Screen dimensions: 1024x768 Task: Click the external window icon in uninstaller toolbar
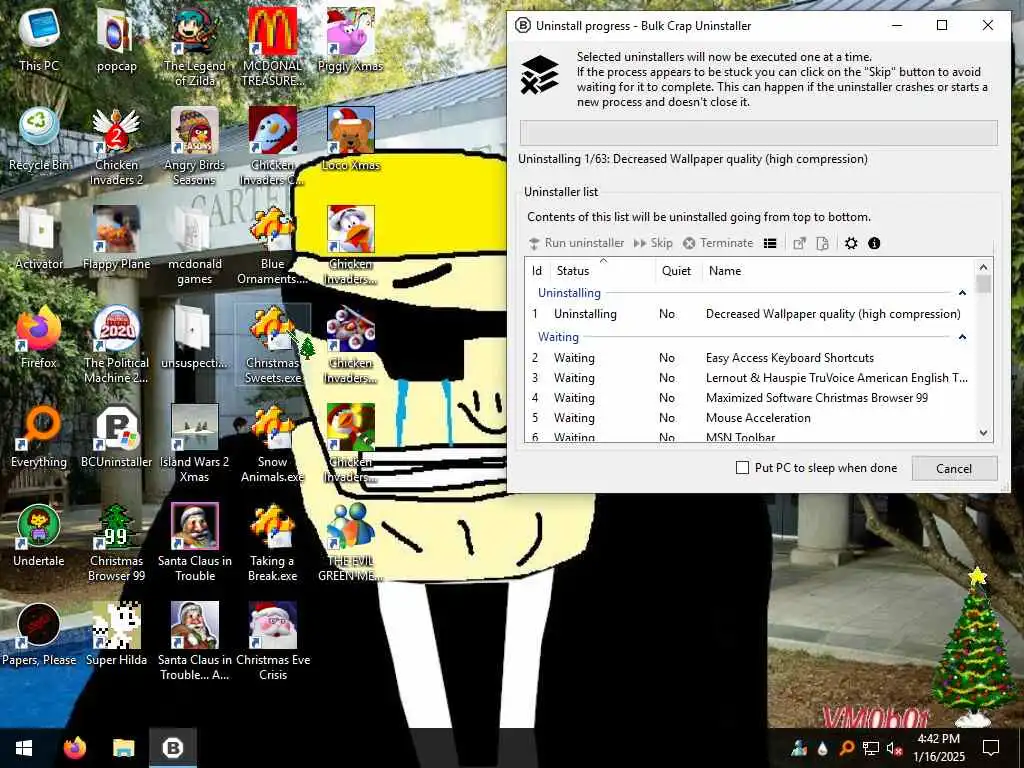(799, 243)
